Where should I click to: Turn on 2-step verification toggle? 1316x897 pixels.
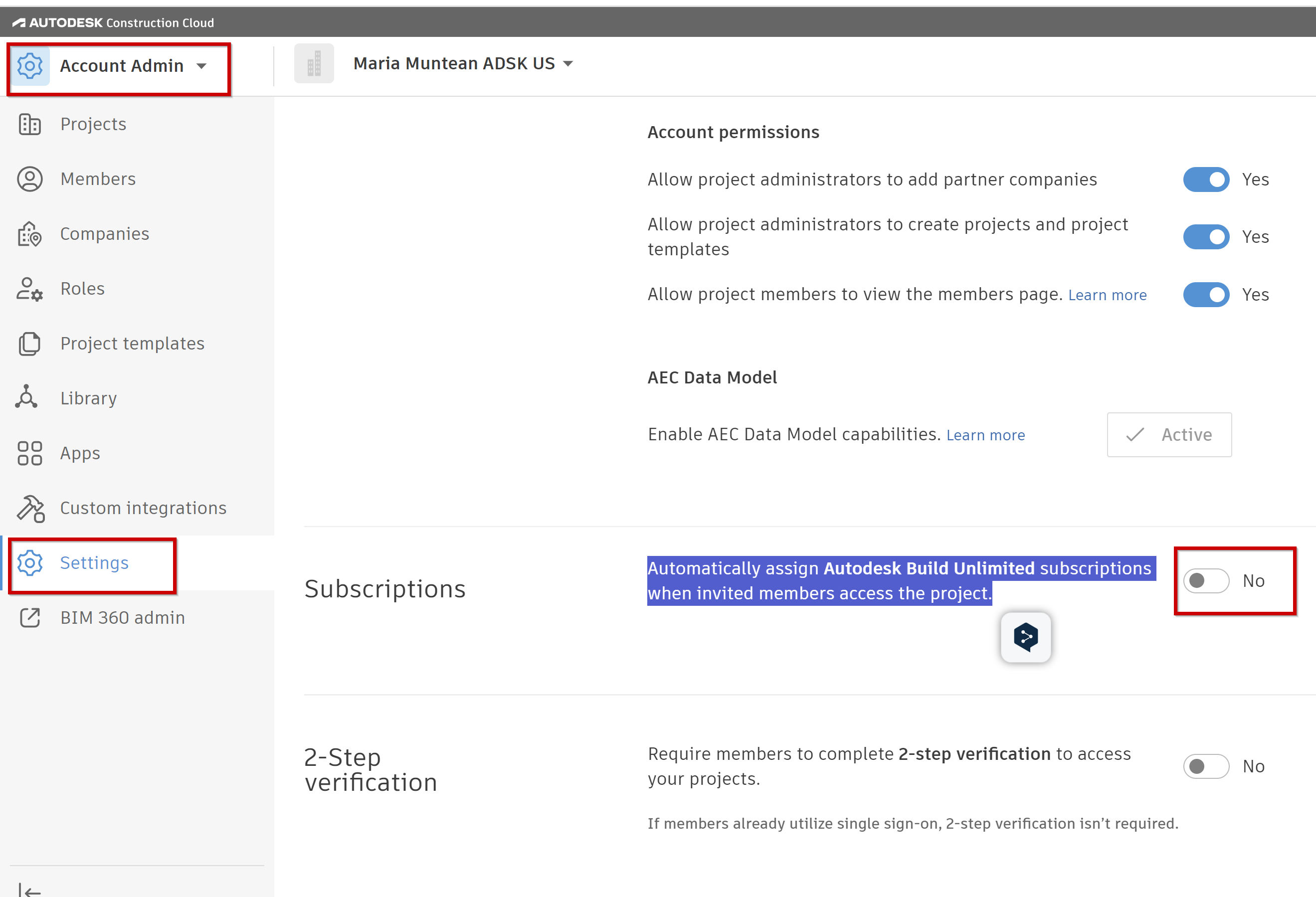(1206, 766)
